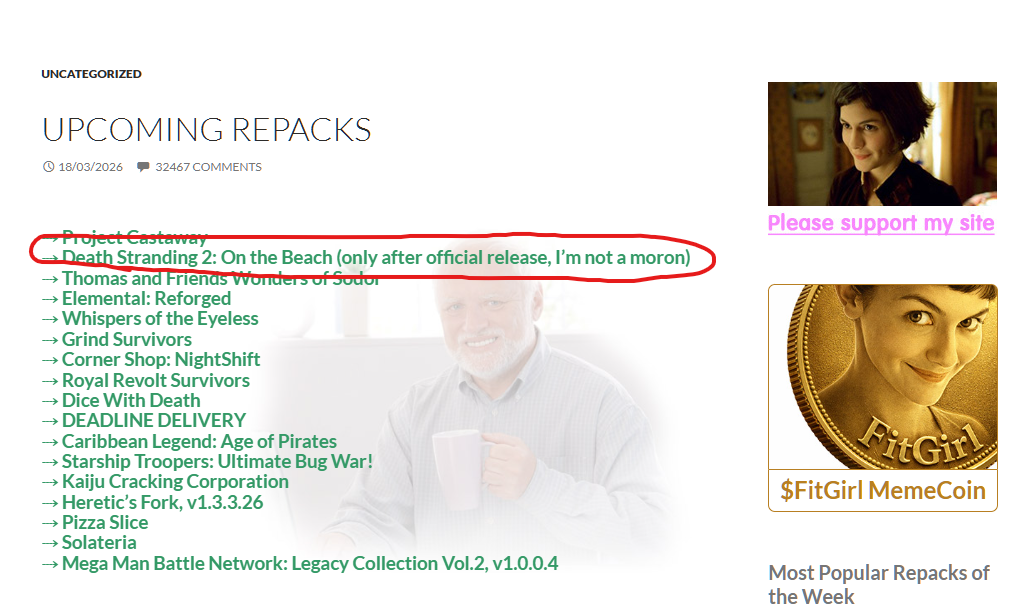Open Mega Man Battle Network Legacy Collection entry
Image resolution: width=1021 pixels, height=616 pixels.
[310, 563]
